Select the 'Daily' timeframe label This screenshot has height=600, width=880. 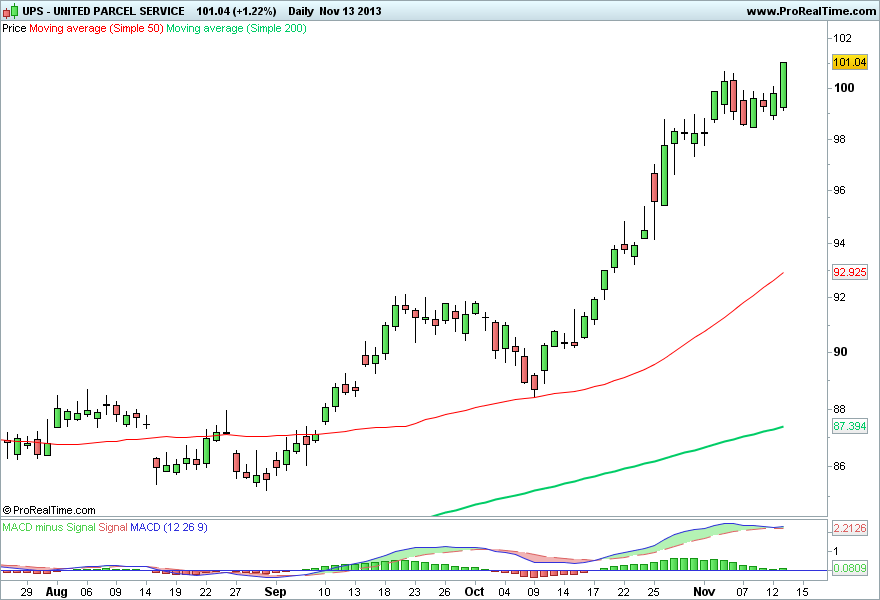pyautogui.click(x=301, y=11)
